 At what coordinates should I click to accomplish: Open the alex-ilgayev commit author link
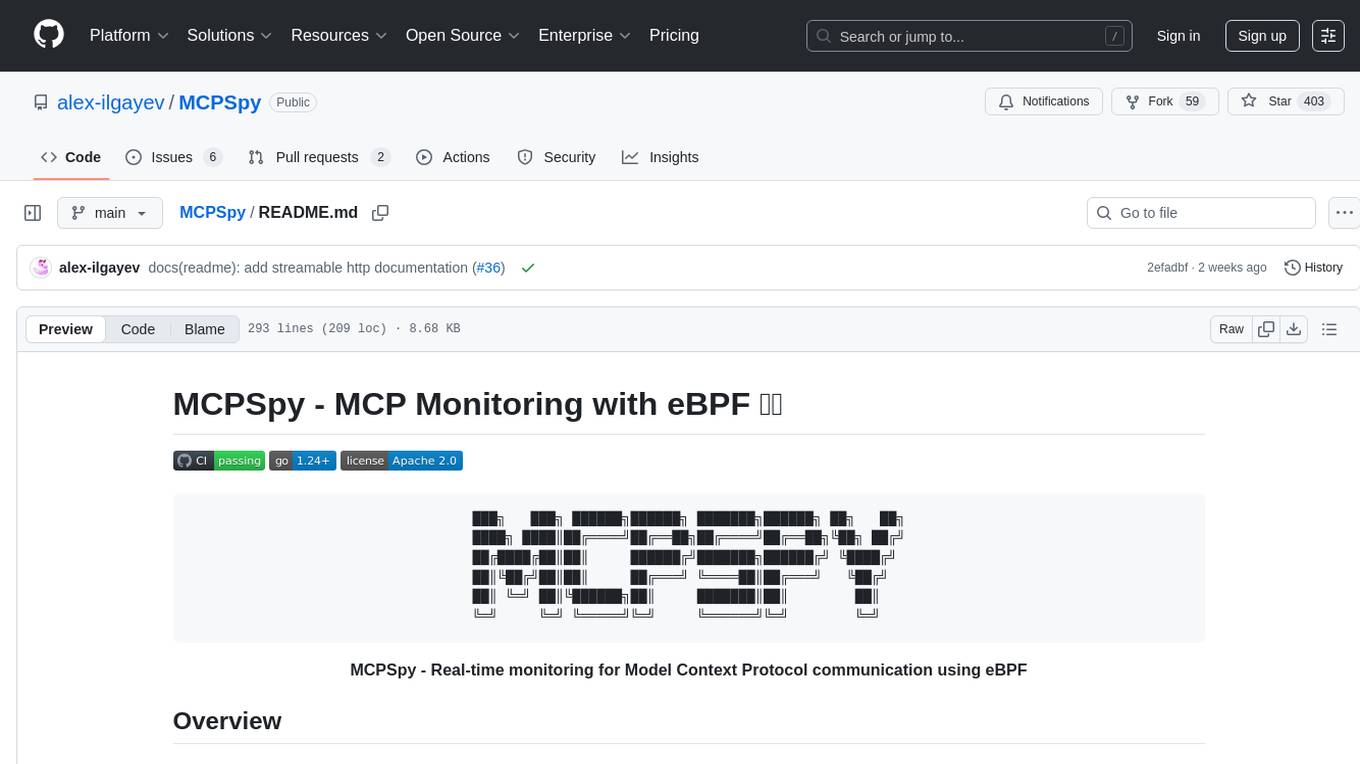pos(99,267)
